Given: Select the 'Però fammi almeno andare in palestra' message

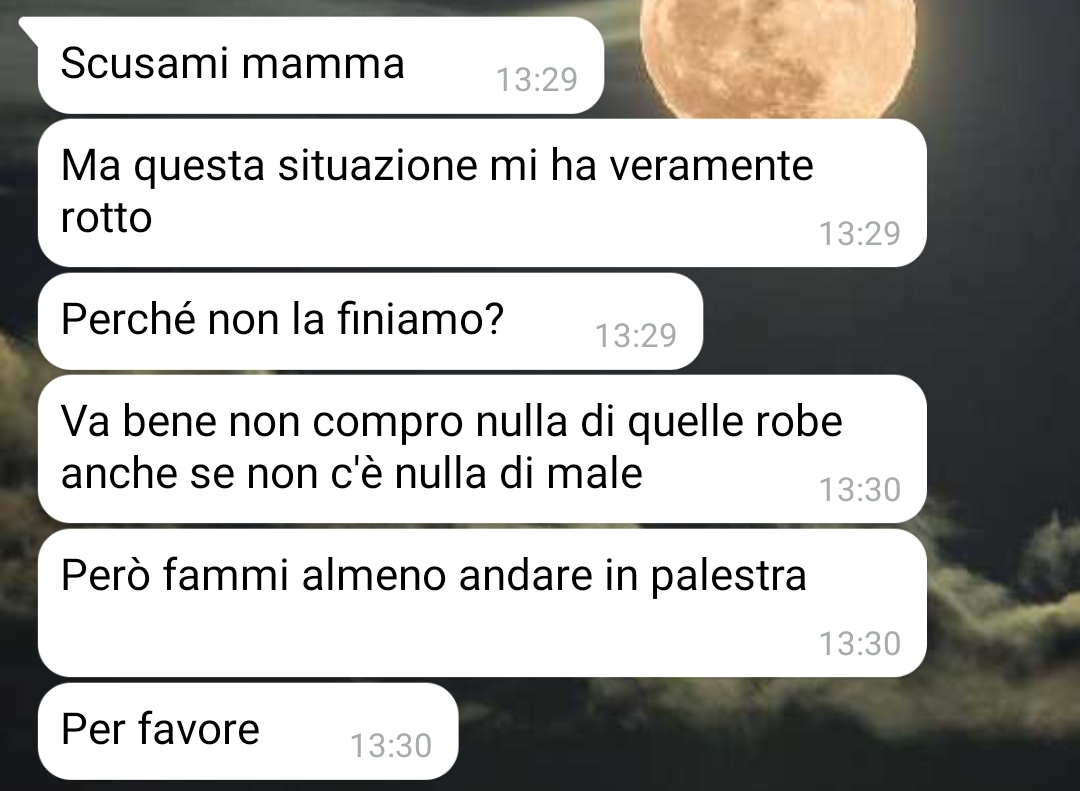Looking at the screenshot, I should pos(482,603).
